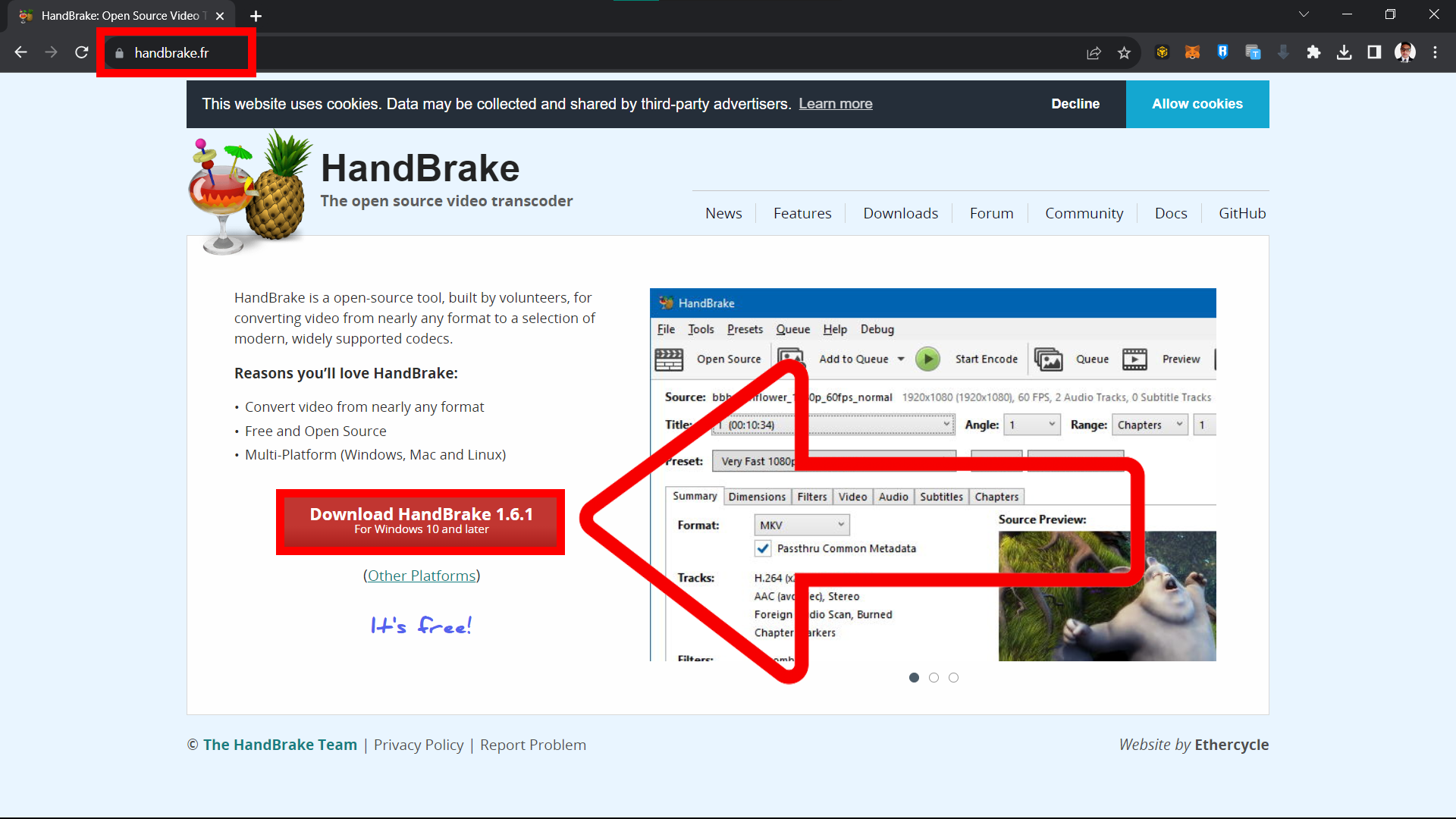This screenshot has height=819, width=1456.
Task: Click the second slideshow dot indicator
Action: (x=934, y=678)
